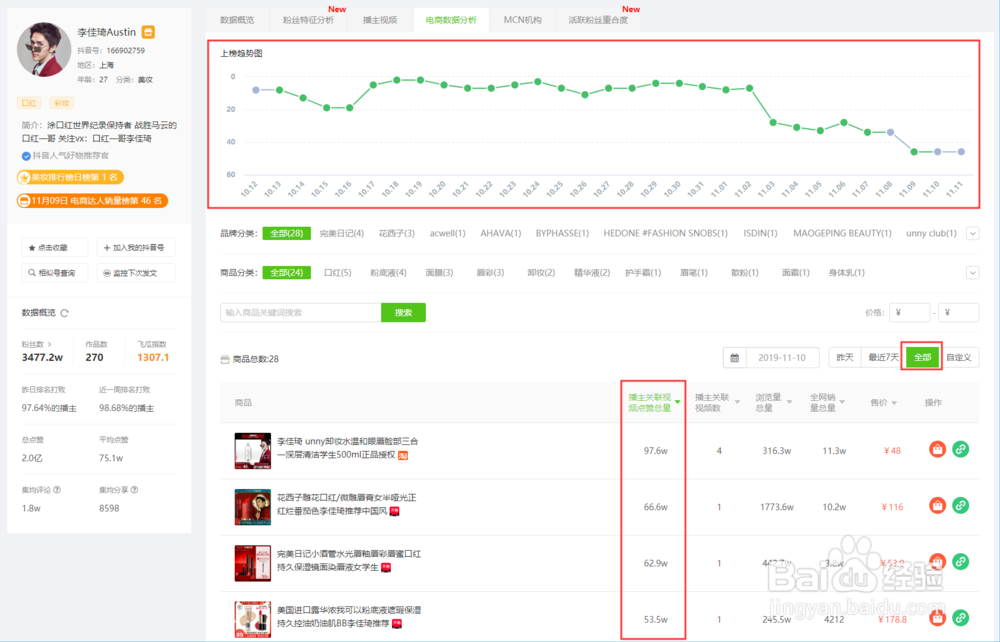Filter brands by 完美日记(4)
Screen dimensions: 1000x642
tap(342, 233)
